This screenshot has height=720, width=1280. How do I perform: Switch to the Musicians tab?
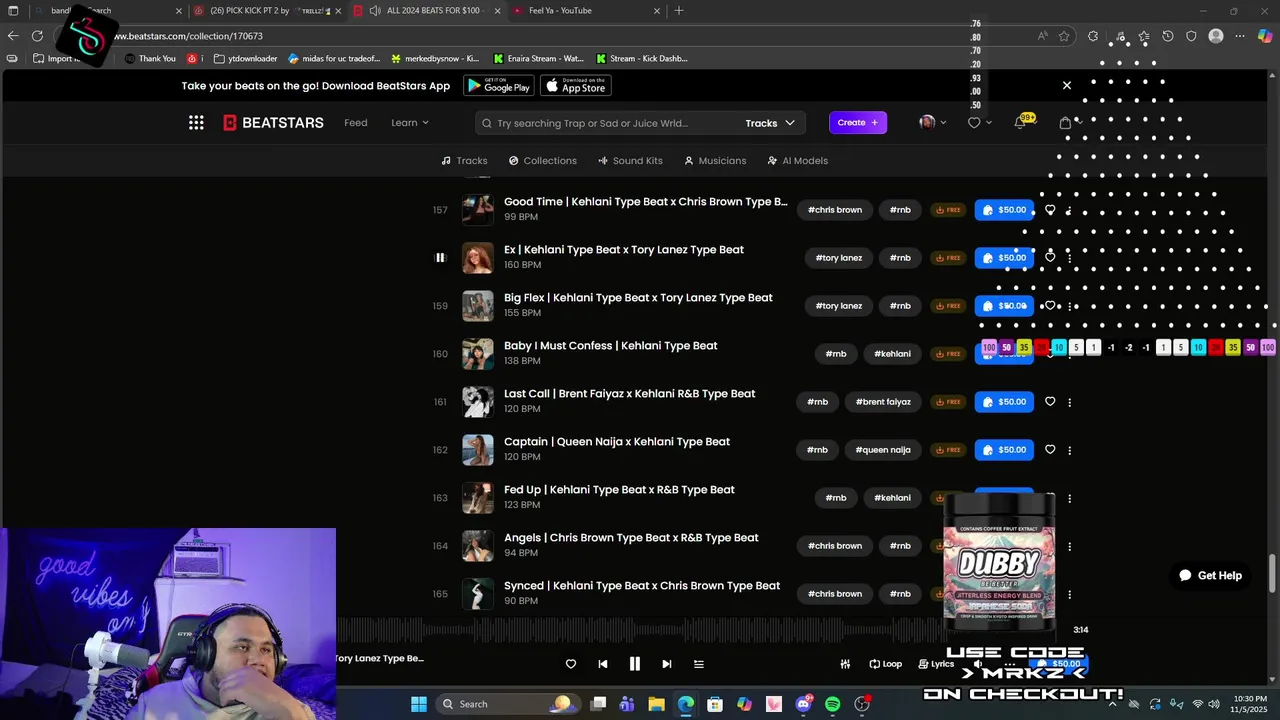[x=715, y=161]
